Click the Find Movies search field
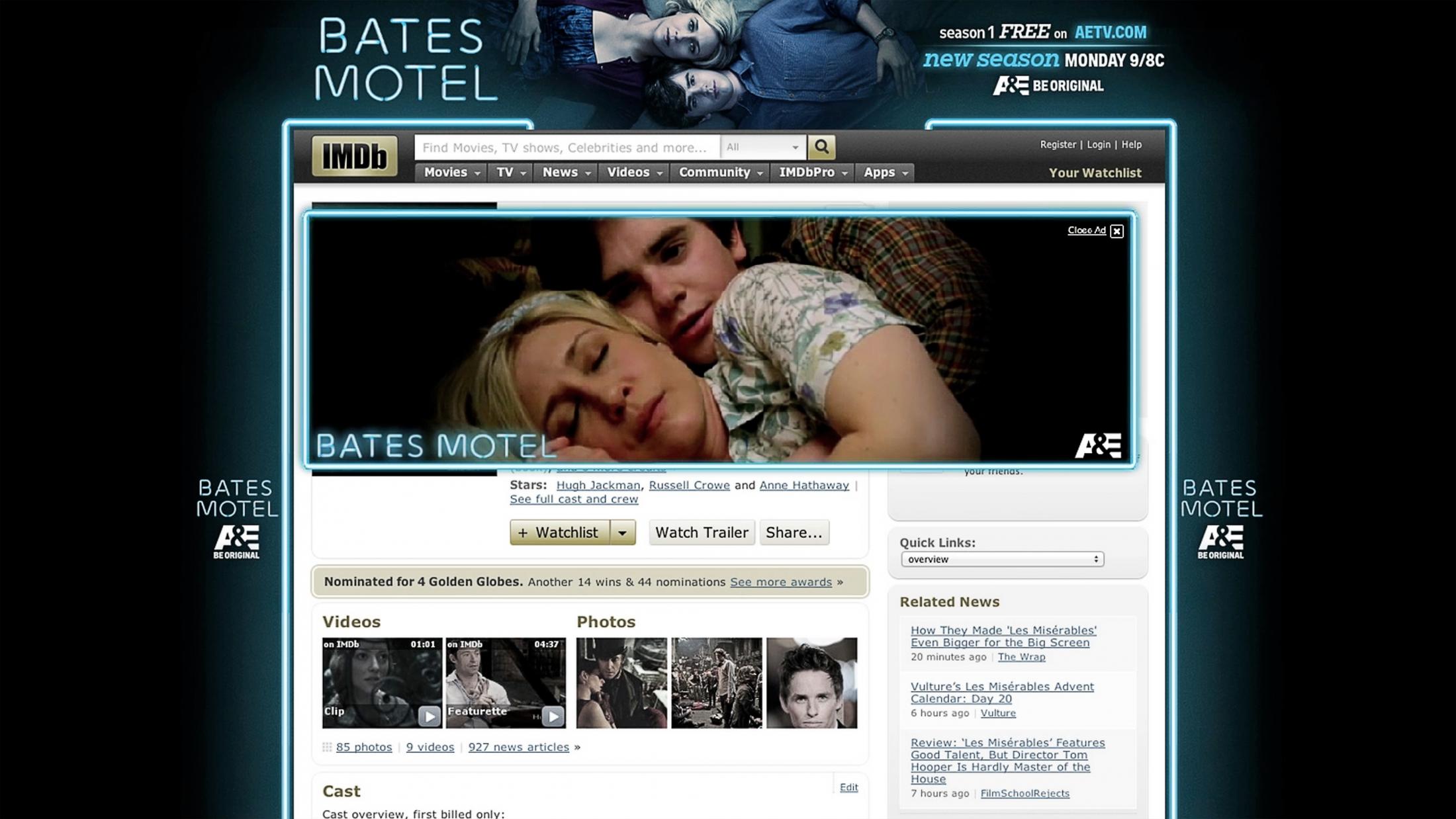Image resolution: width=1456 pixels, height=819 pixels. coord(567,147)
